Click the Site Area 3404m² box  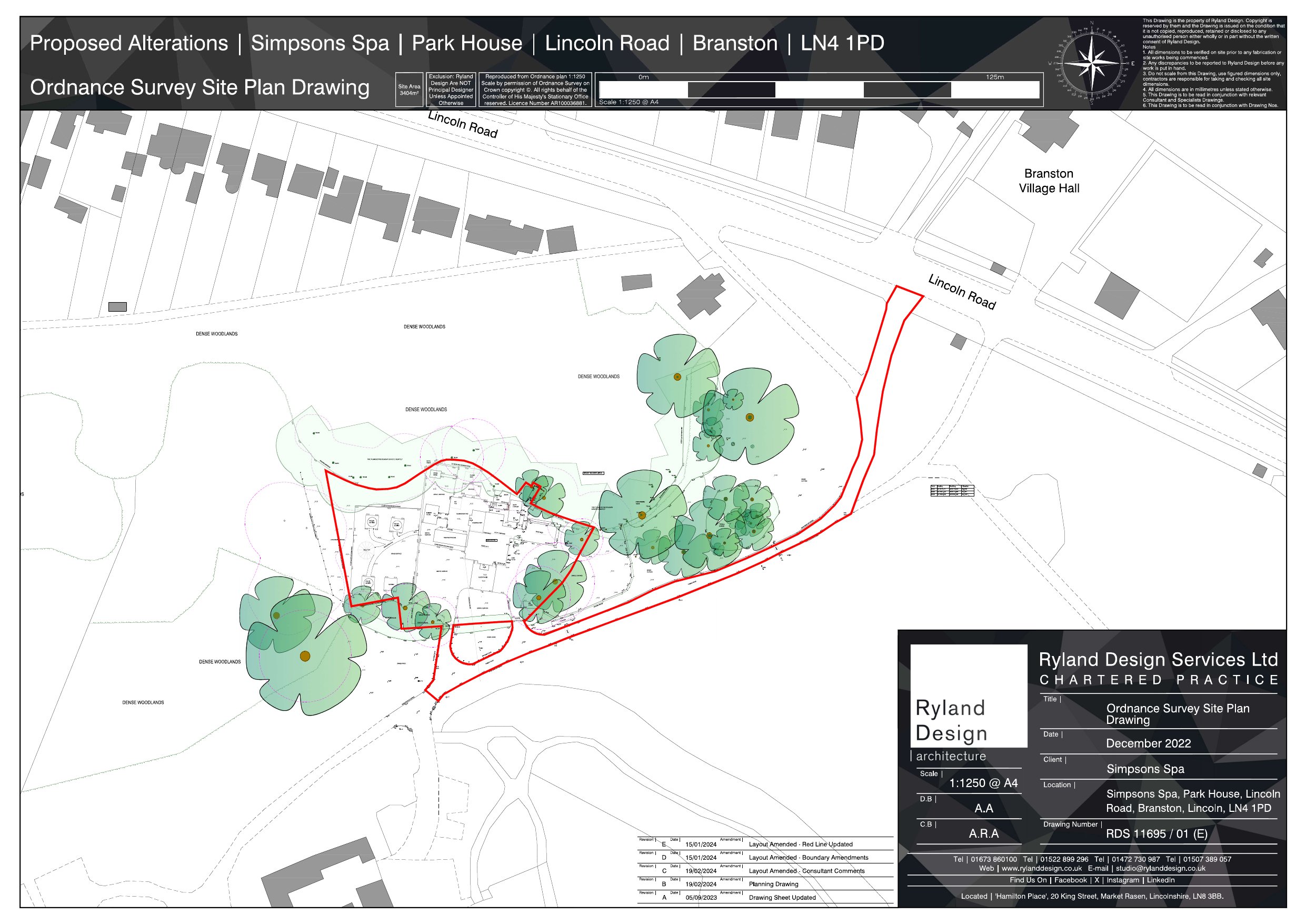(x=409, y=90)
